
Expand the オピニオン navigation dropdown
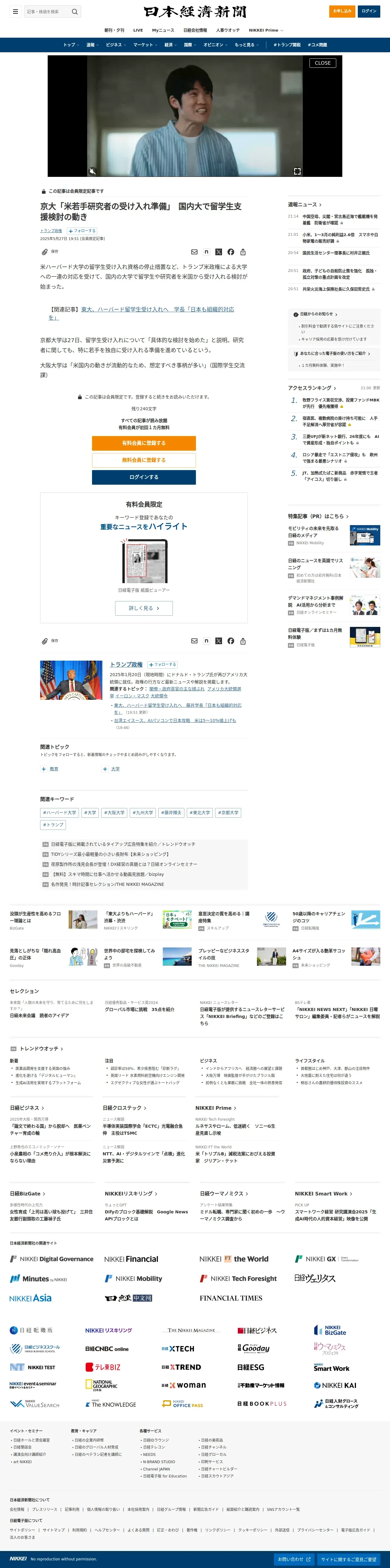coord(215,44)
